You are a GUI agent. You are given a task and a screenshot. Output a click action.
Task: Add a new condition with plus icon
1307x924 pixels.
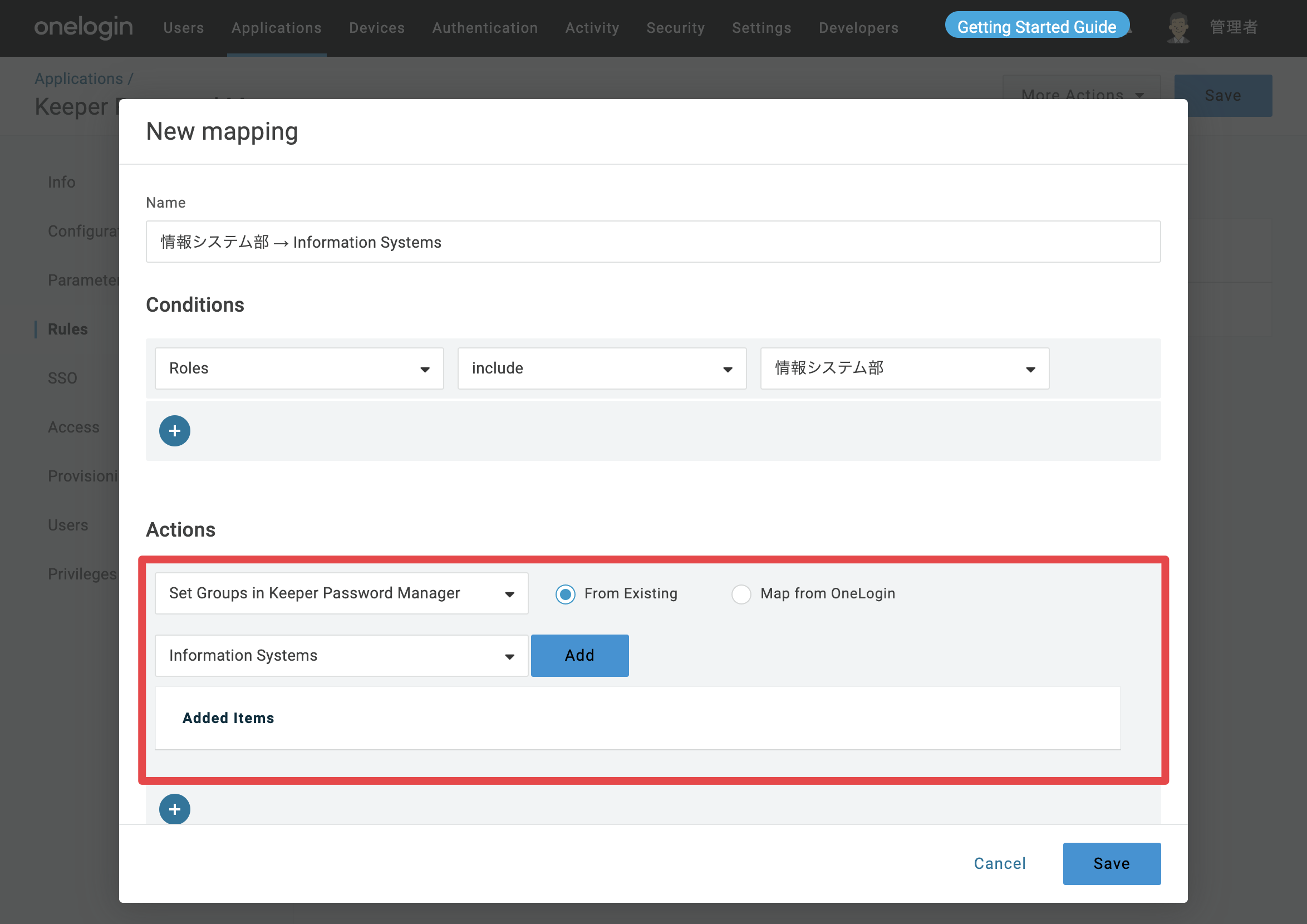pyautogui.click(x=175, y=431)
